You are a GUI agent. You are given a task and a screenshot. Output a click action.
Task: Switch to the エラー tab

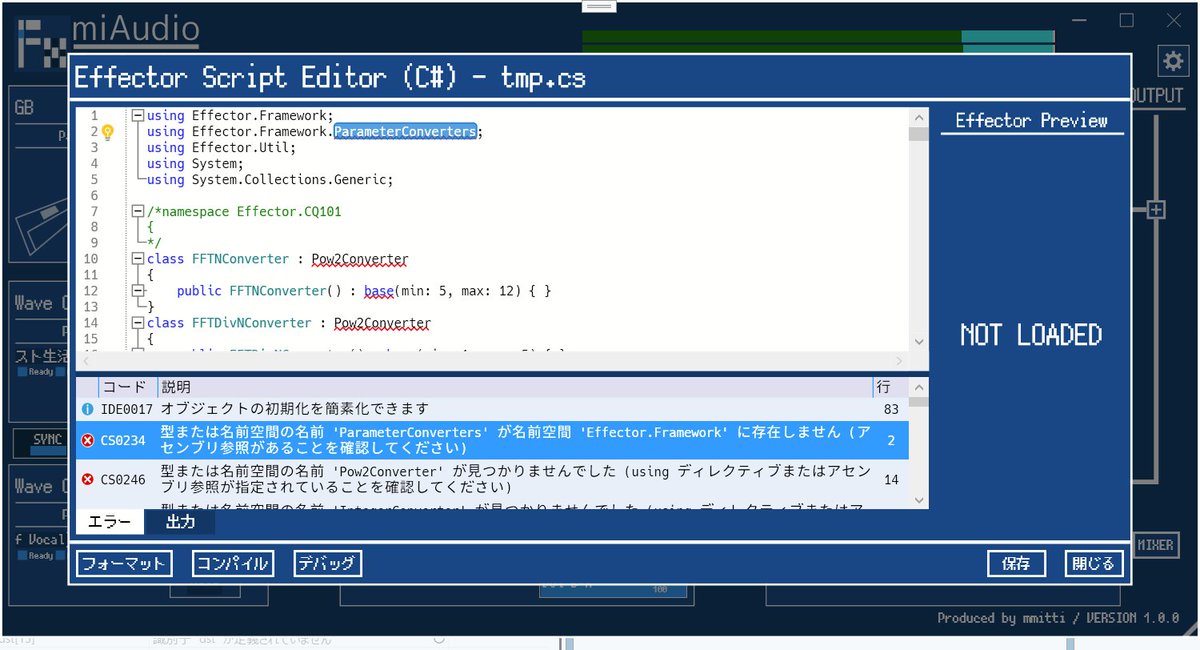109,522
